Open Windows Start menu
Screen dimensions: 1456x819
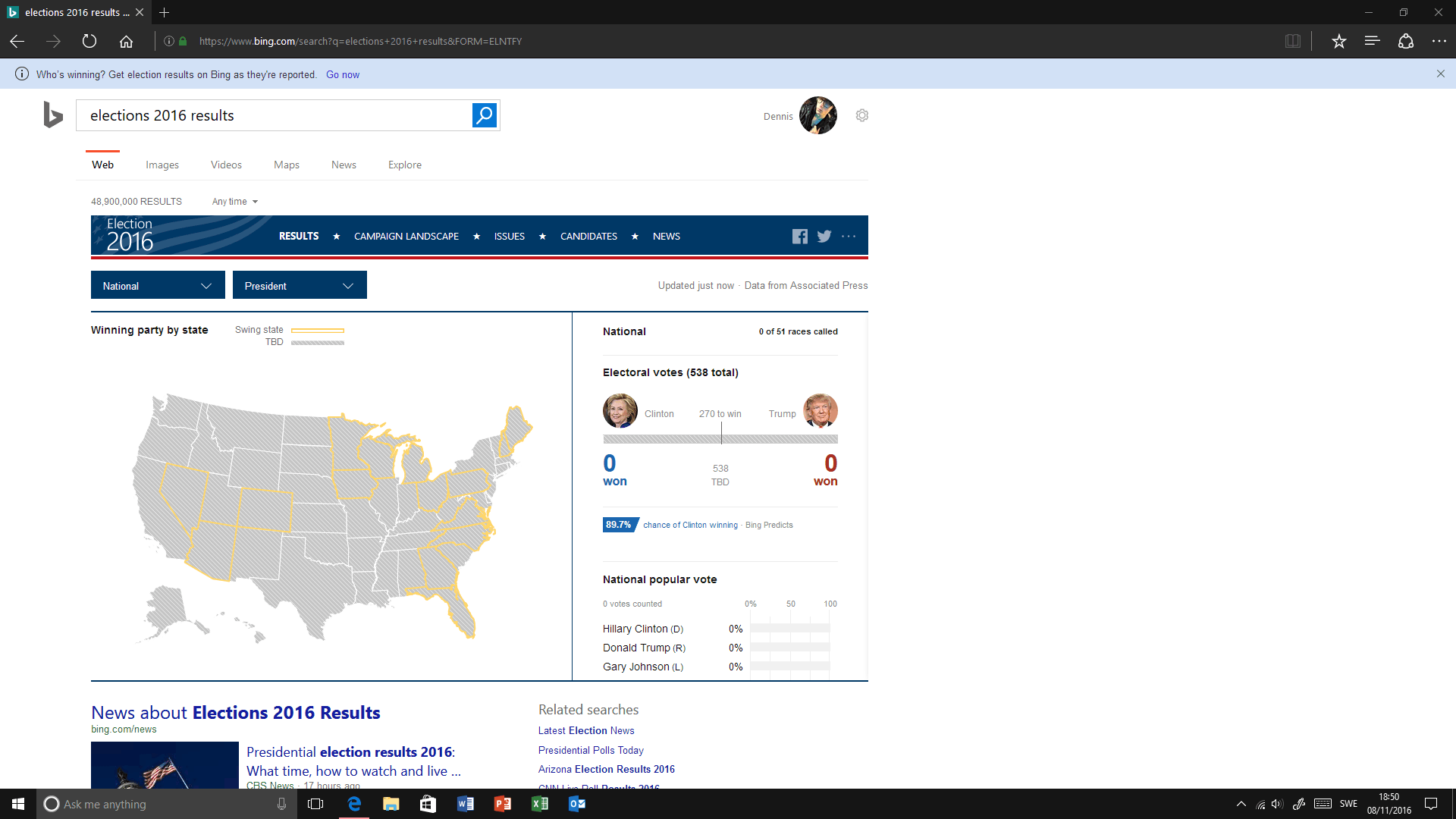18,804
